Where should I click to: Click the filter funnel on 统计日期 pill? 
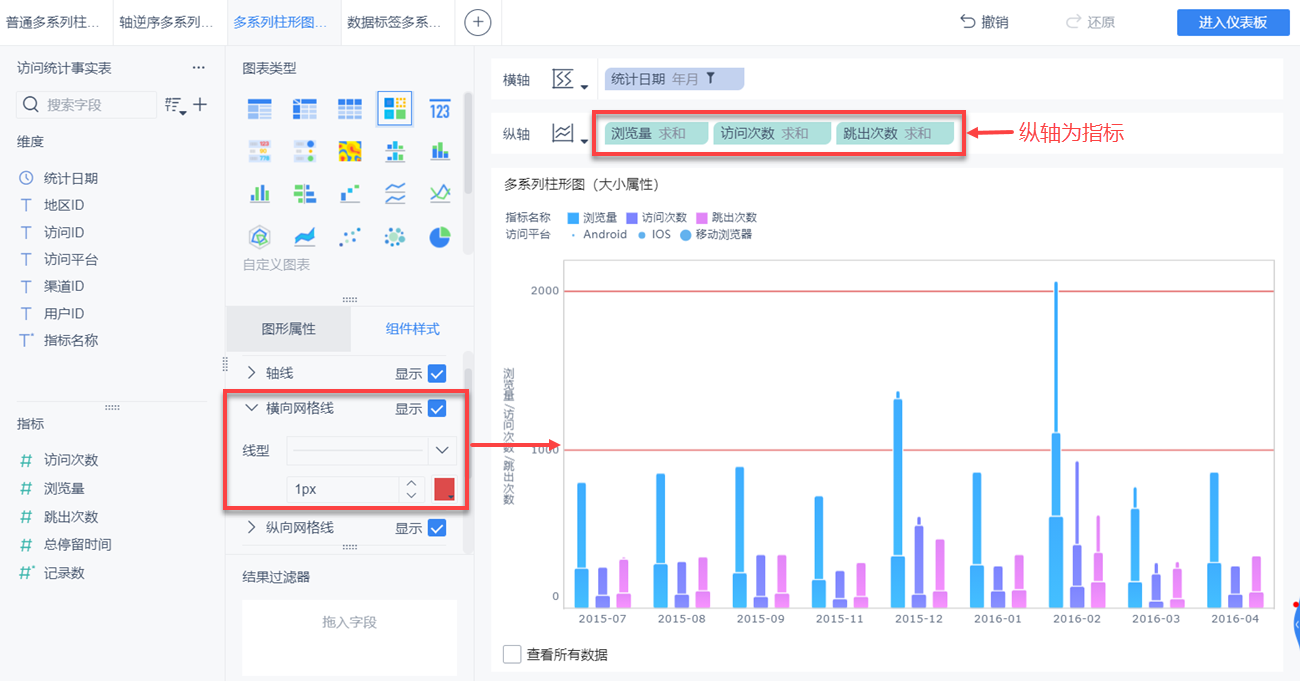tap(711, 78)
